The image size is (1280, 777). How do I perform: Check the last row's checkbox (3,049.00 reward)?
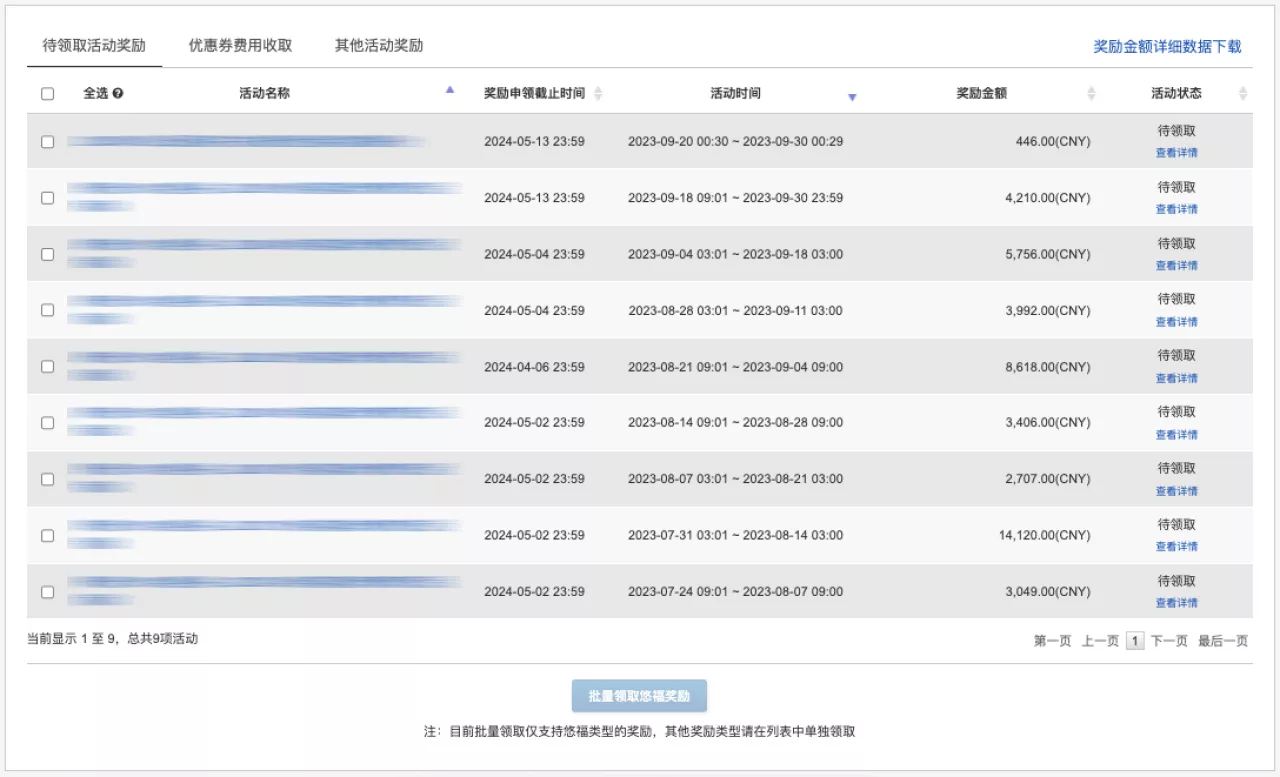coord(47,591)
